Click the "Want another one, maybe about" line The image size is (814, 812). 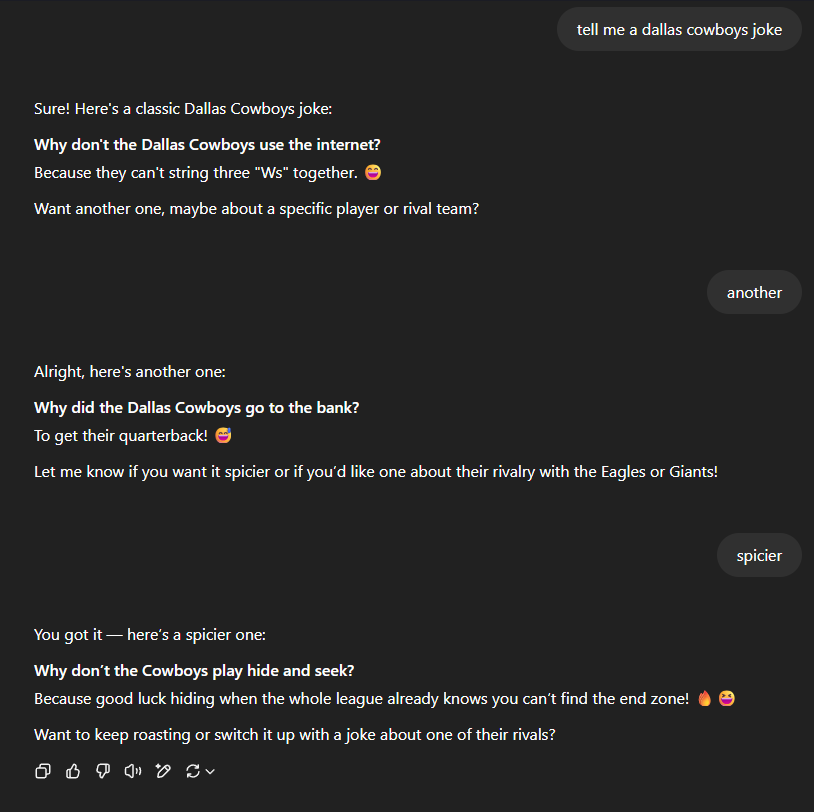(256, 208)
